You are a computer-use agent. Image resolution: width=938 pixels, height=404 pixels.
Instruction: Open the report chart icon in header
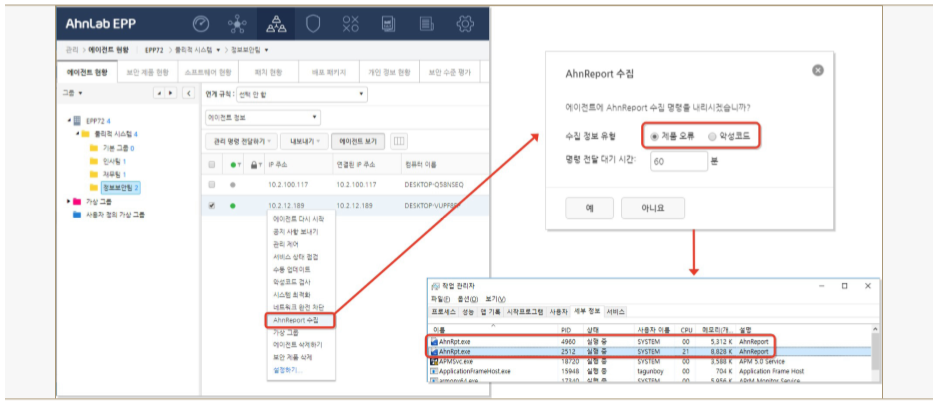[x=389, y=24]
